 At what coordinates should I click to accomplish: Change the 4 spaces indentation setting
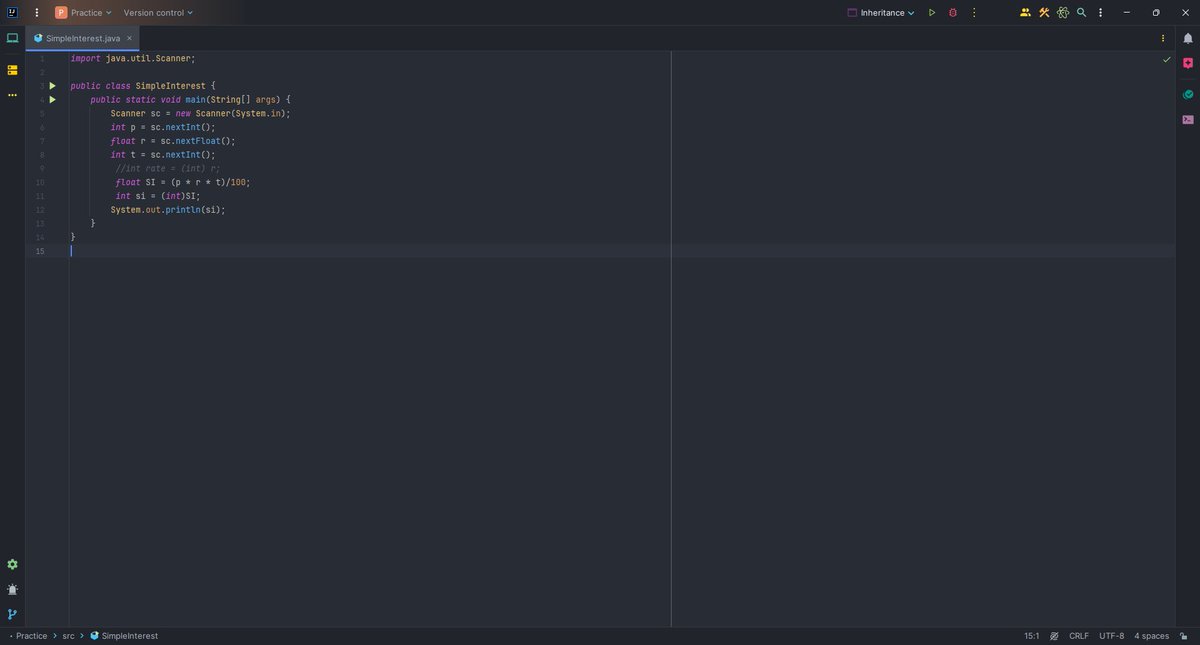coord(1151,636)
